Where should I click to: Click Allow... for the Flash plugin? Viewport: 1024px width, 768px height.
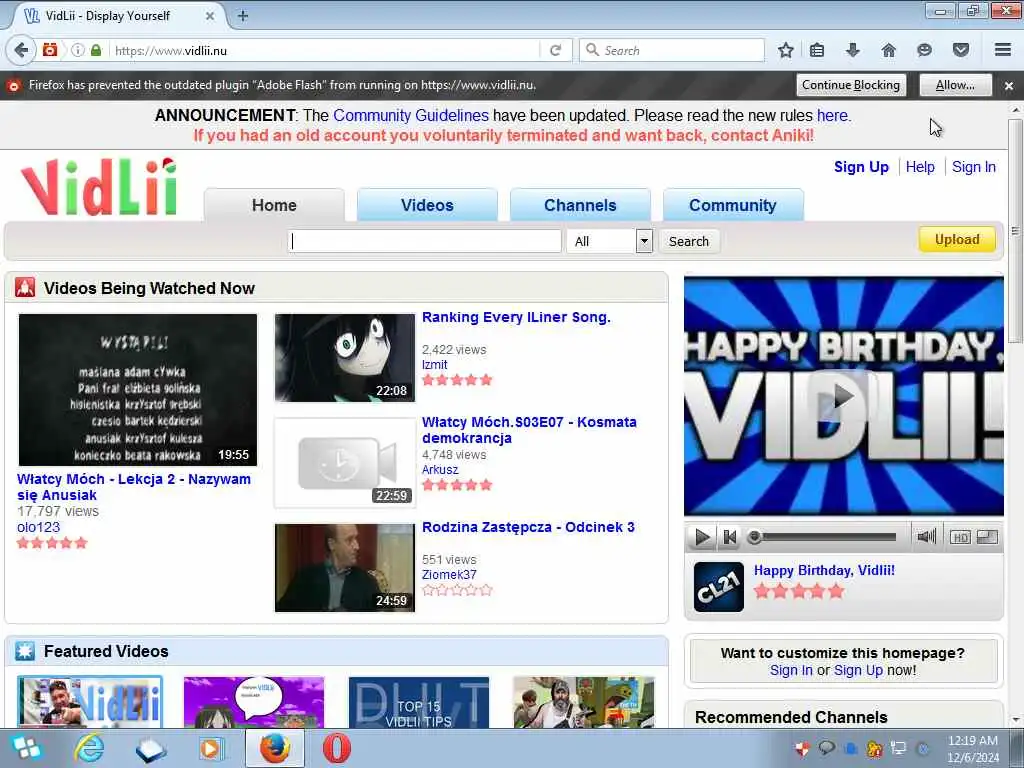955,85
